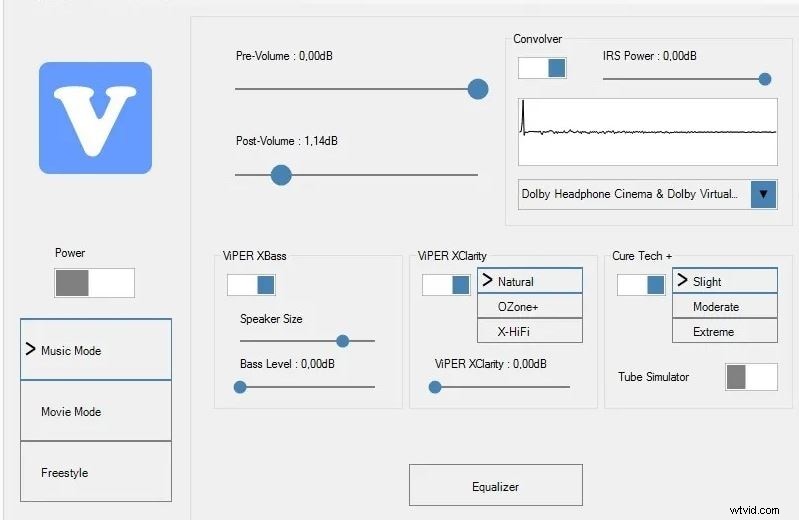Image resolution: width=799 pixels, height=520 pixels.
Task: Open the Dolby Headphone impulse response dropdown
Action: pos(631,194)
